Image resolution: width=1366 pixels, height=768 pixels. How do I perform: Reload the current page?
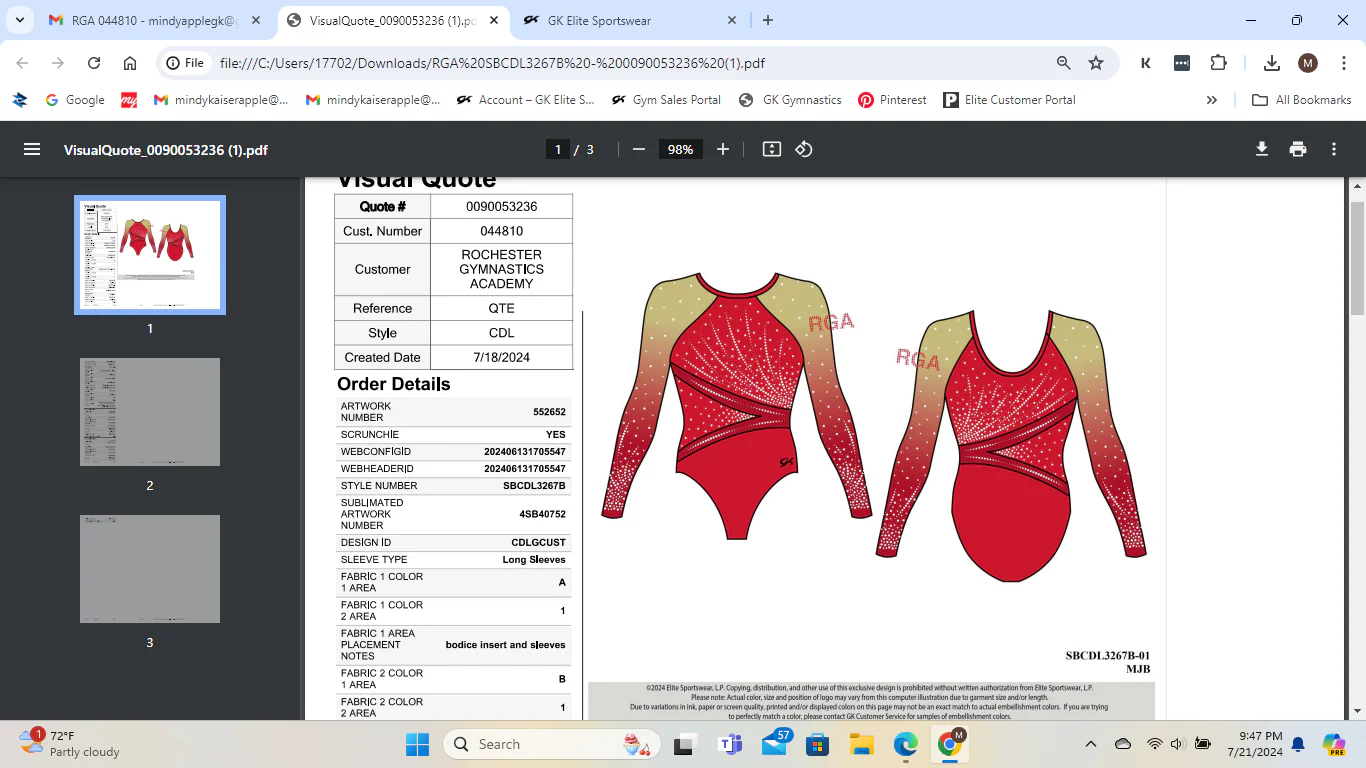(x=94, y=63)
